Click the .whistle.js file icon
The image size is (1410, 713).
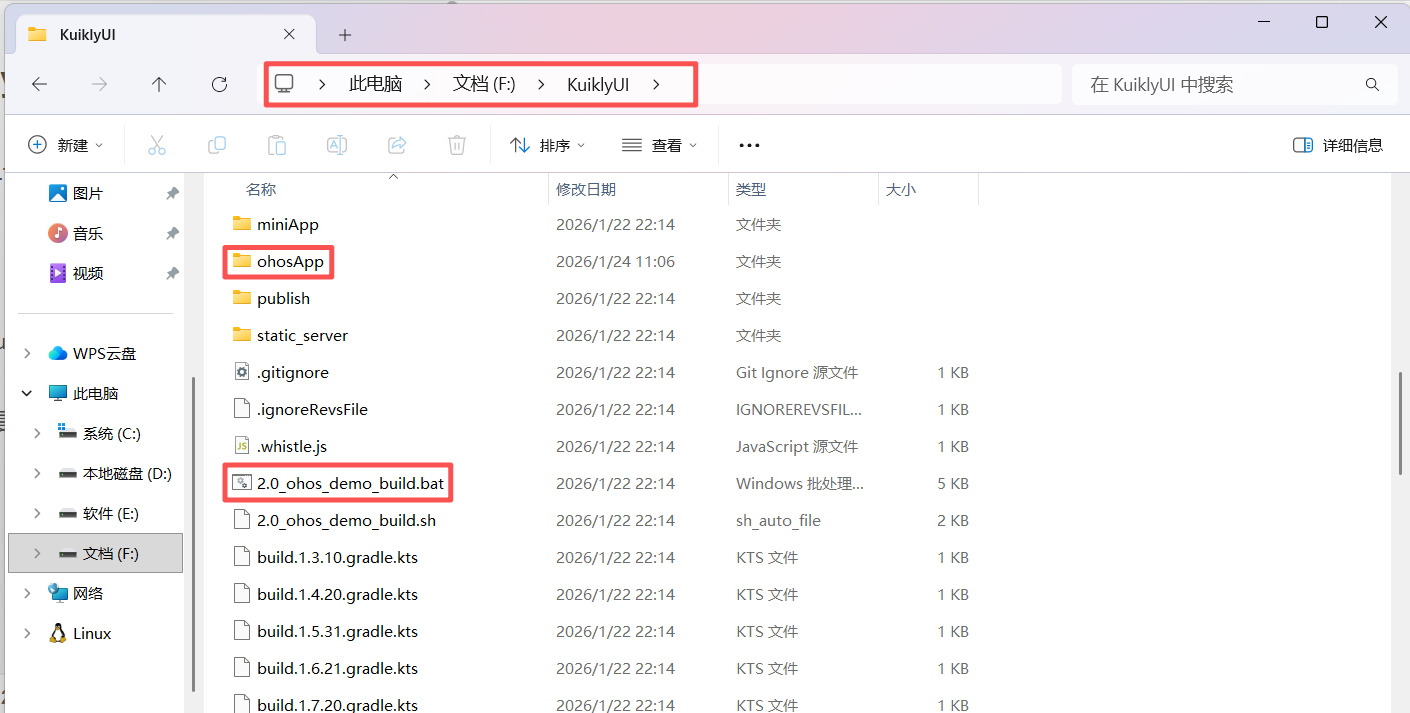click(x=241, y=446)
